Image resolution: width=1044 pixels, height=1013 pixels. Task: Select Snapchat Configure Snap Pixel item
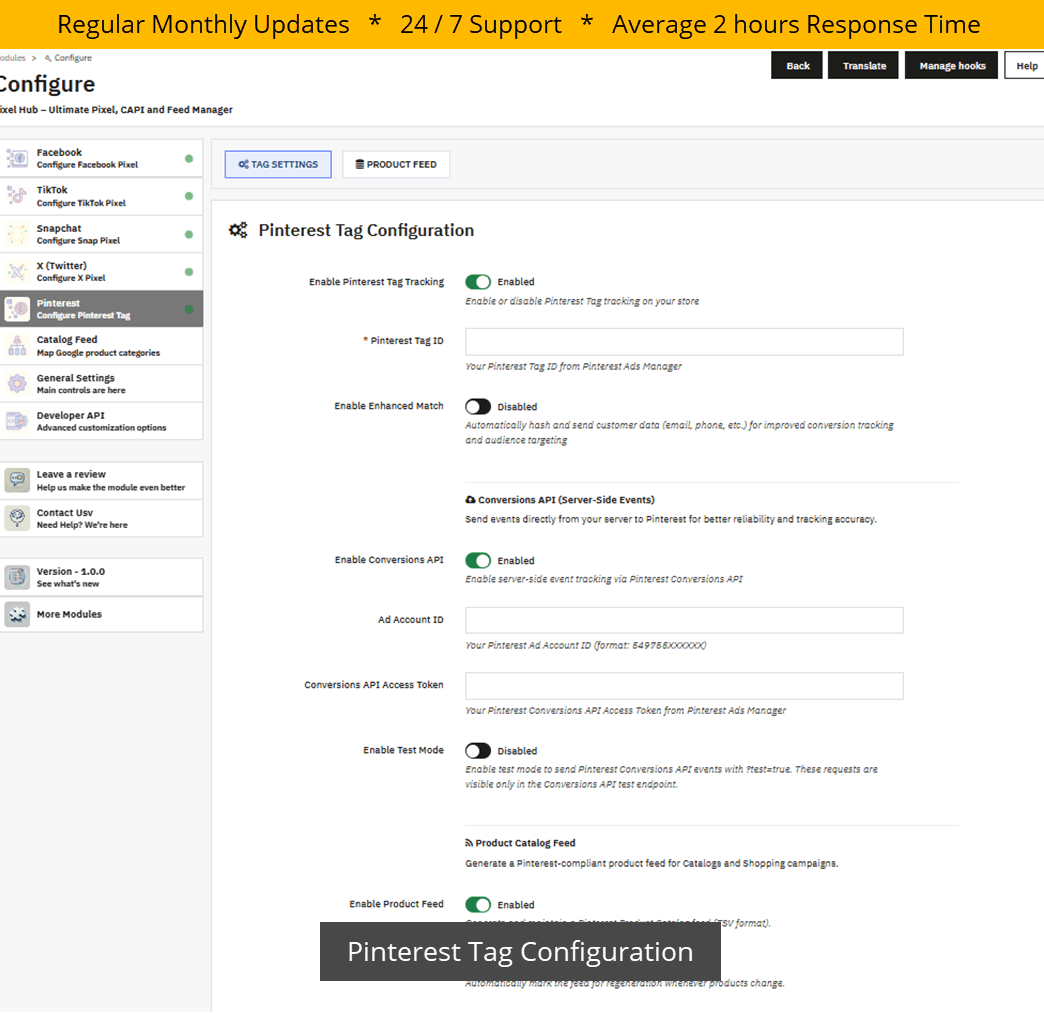[x=101, y=234]
